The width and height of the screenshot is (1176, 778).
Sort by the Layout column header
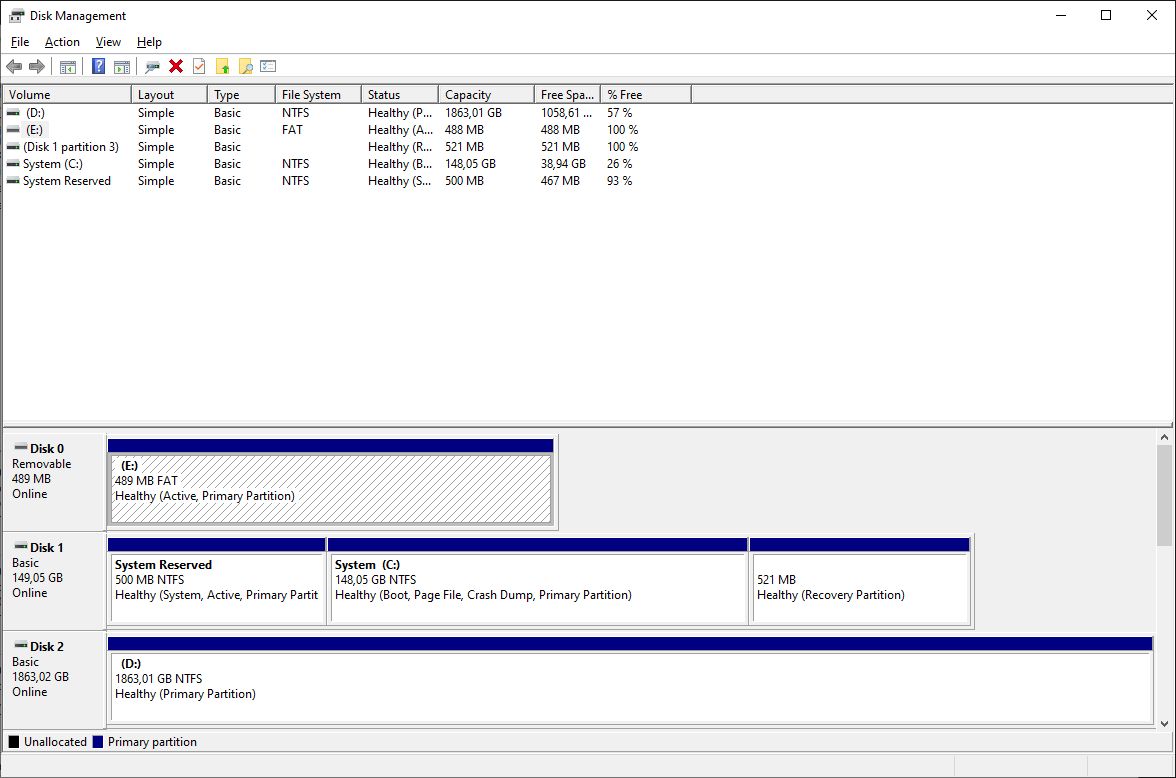coord(170,95)
